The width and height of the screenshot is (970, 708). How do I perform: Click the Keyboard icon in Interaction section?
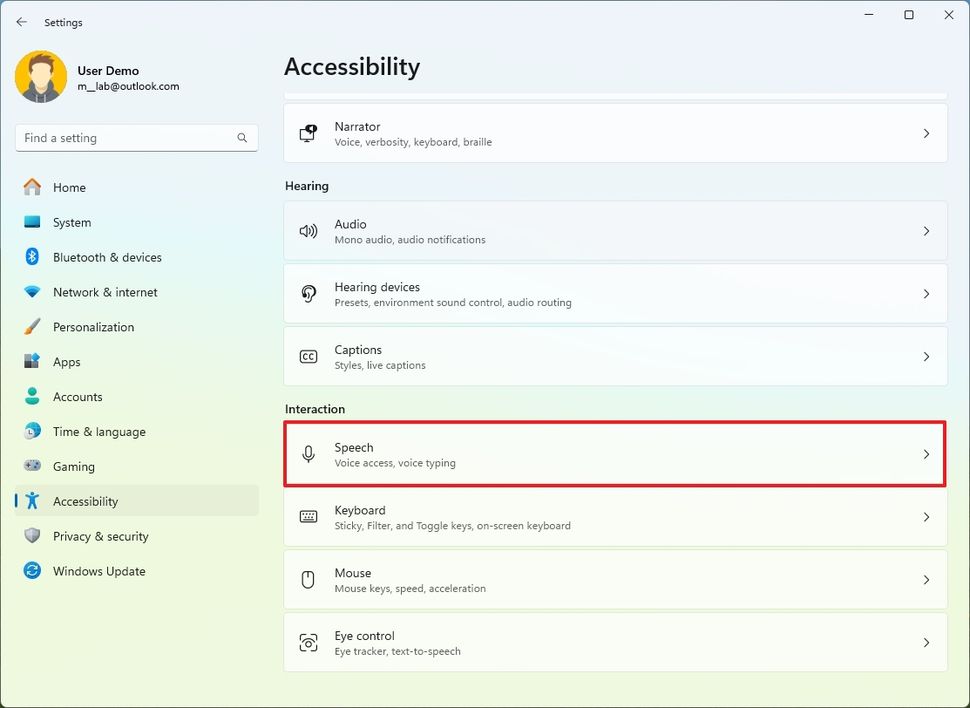310,517
